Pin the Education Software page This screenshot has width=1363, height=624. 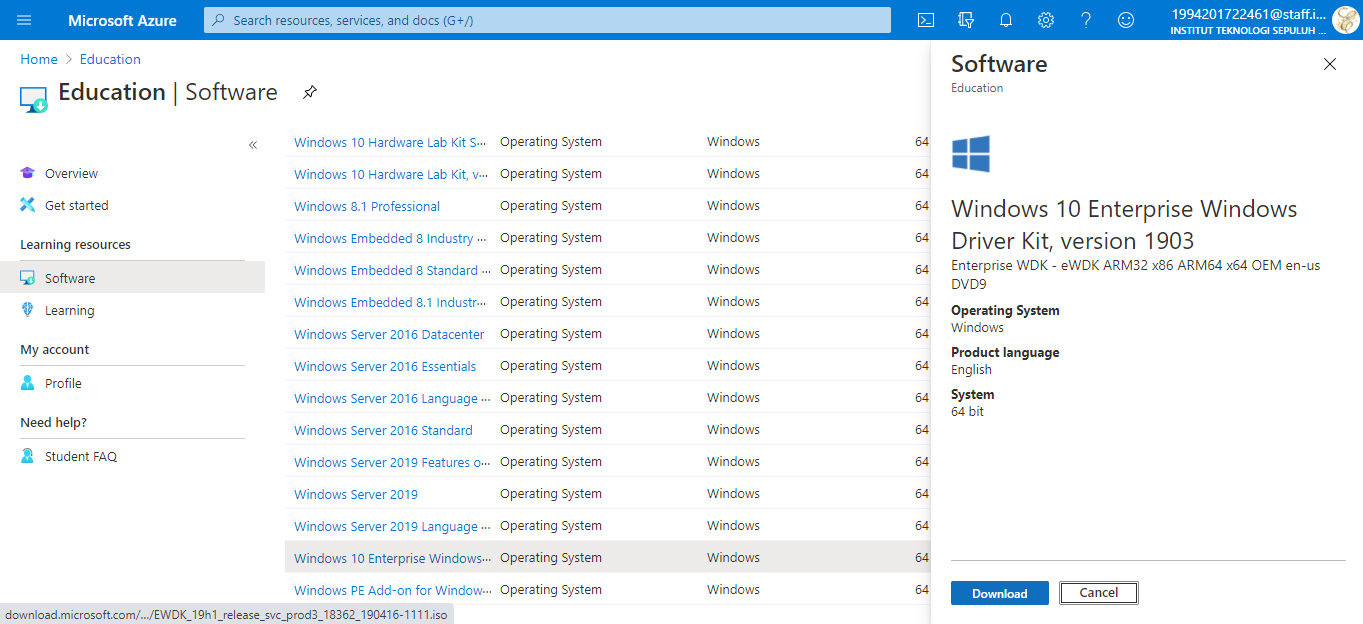pos(310,93)
